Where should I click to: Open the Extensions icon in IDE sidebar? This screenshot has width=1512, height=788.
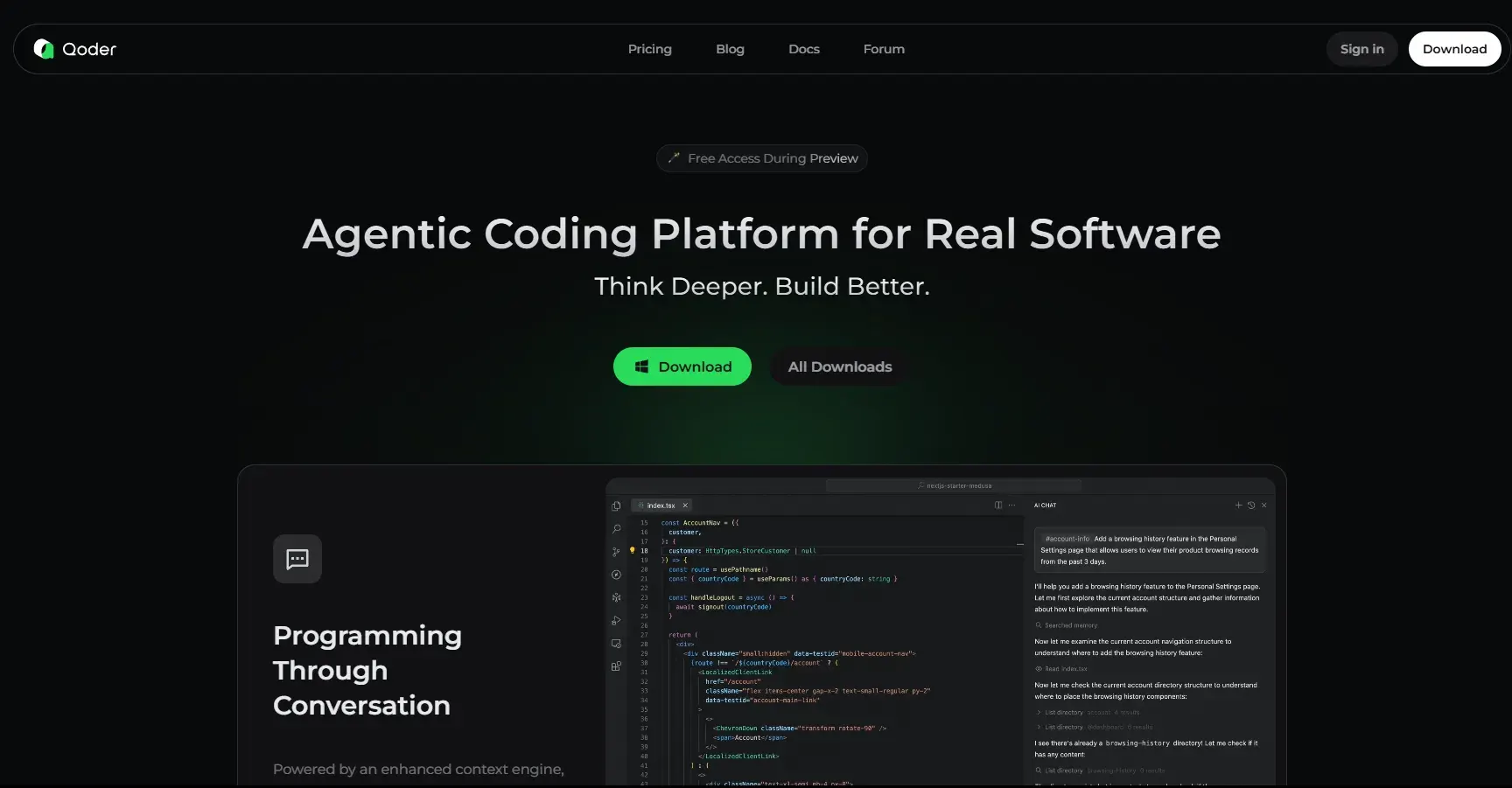click(616, 666)
